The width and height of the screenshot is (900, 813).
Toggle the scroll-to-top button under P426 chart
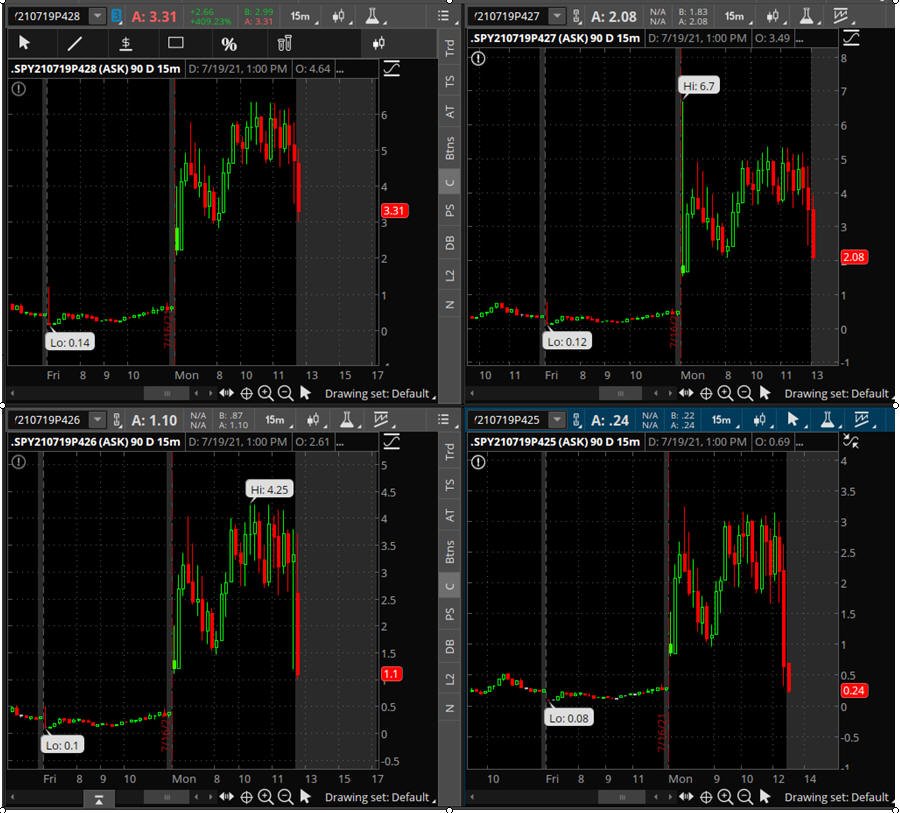pos(99,799)
